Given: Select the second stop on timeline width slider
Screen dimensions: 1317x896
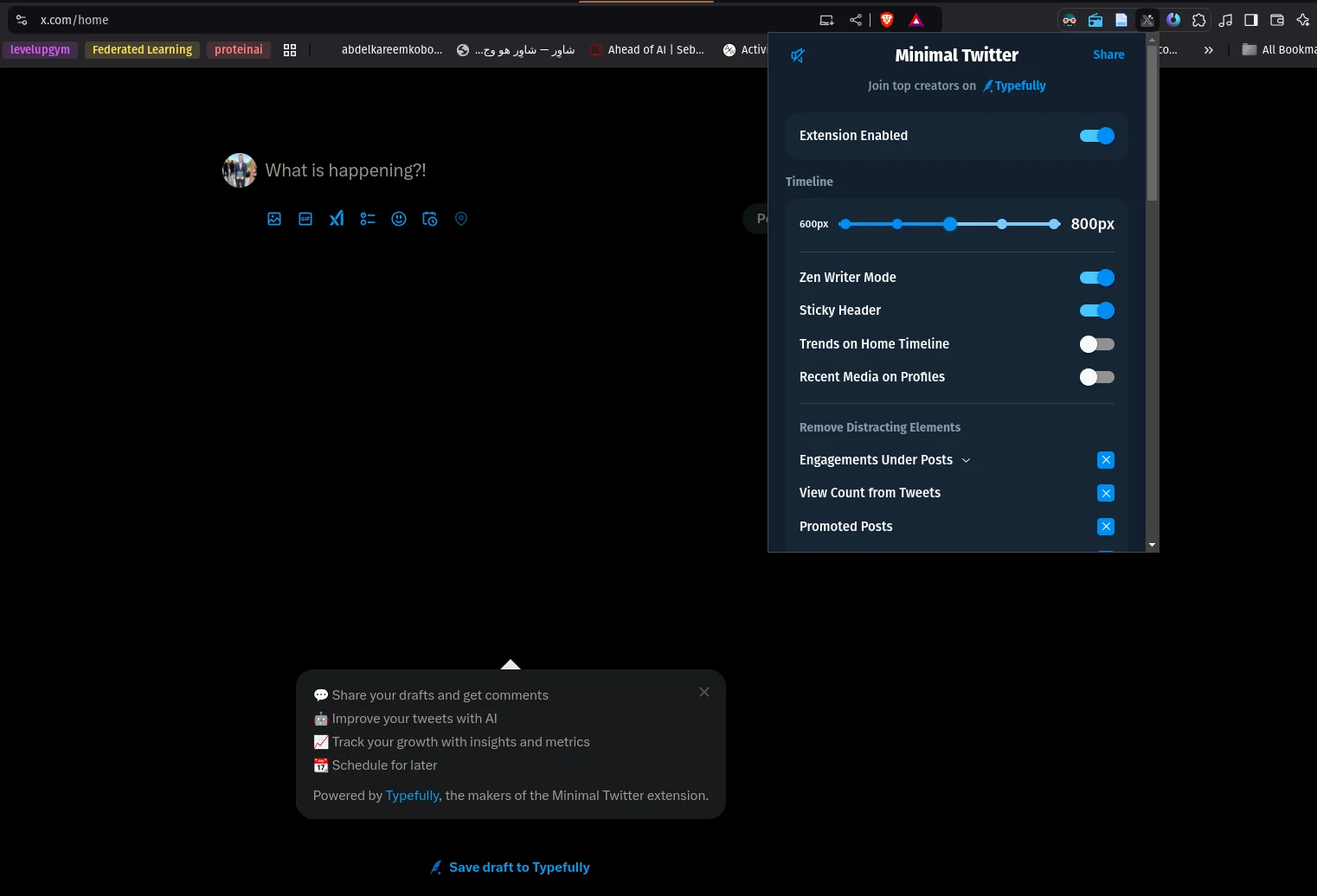Looking at the screenshot, I should [x=897, y=224].
